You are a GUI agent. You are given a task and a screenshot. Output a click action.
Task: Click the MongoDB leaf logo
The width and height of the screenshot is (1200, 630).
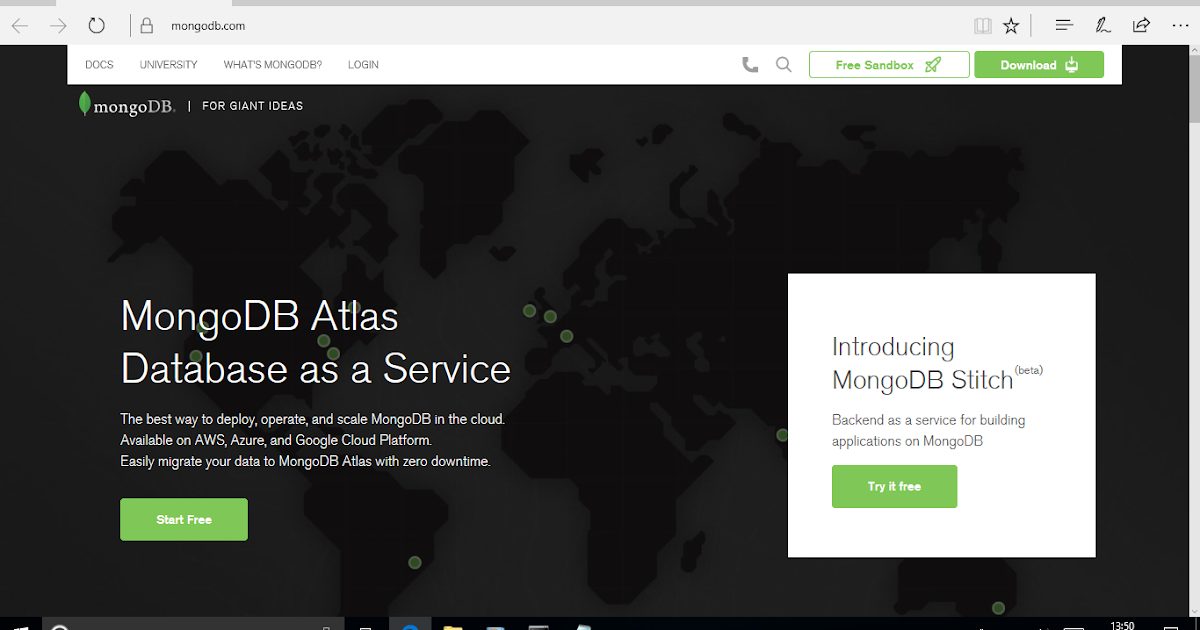84,104
